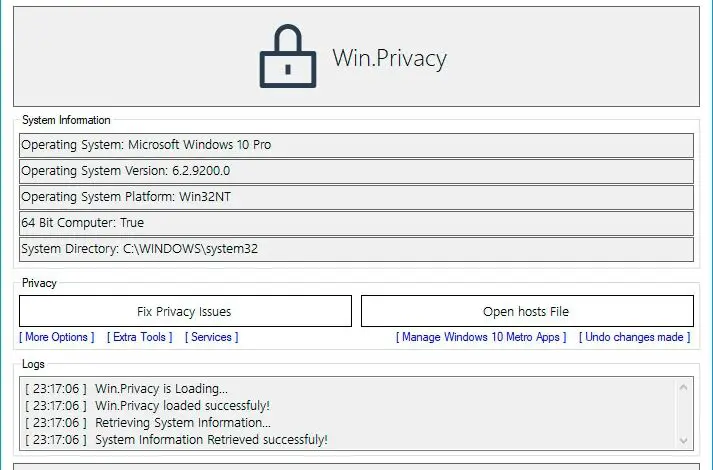Select the 'Win.Privacy is Loading...' log entry

click(161, 389)
